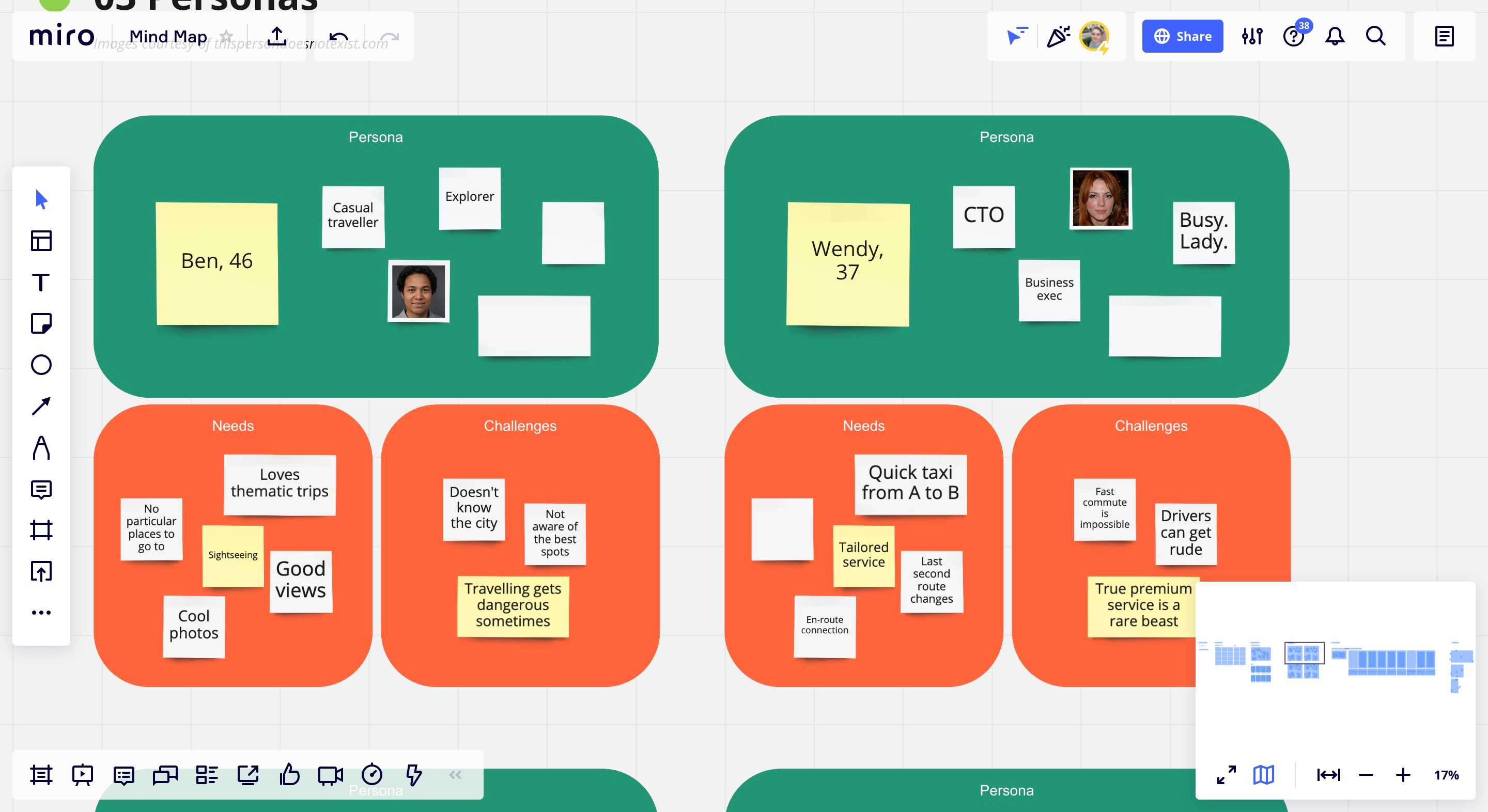Select the Text tool
Viewport: 1488px width, 812px height.
(x=41, y=283)
